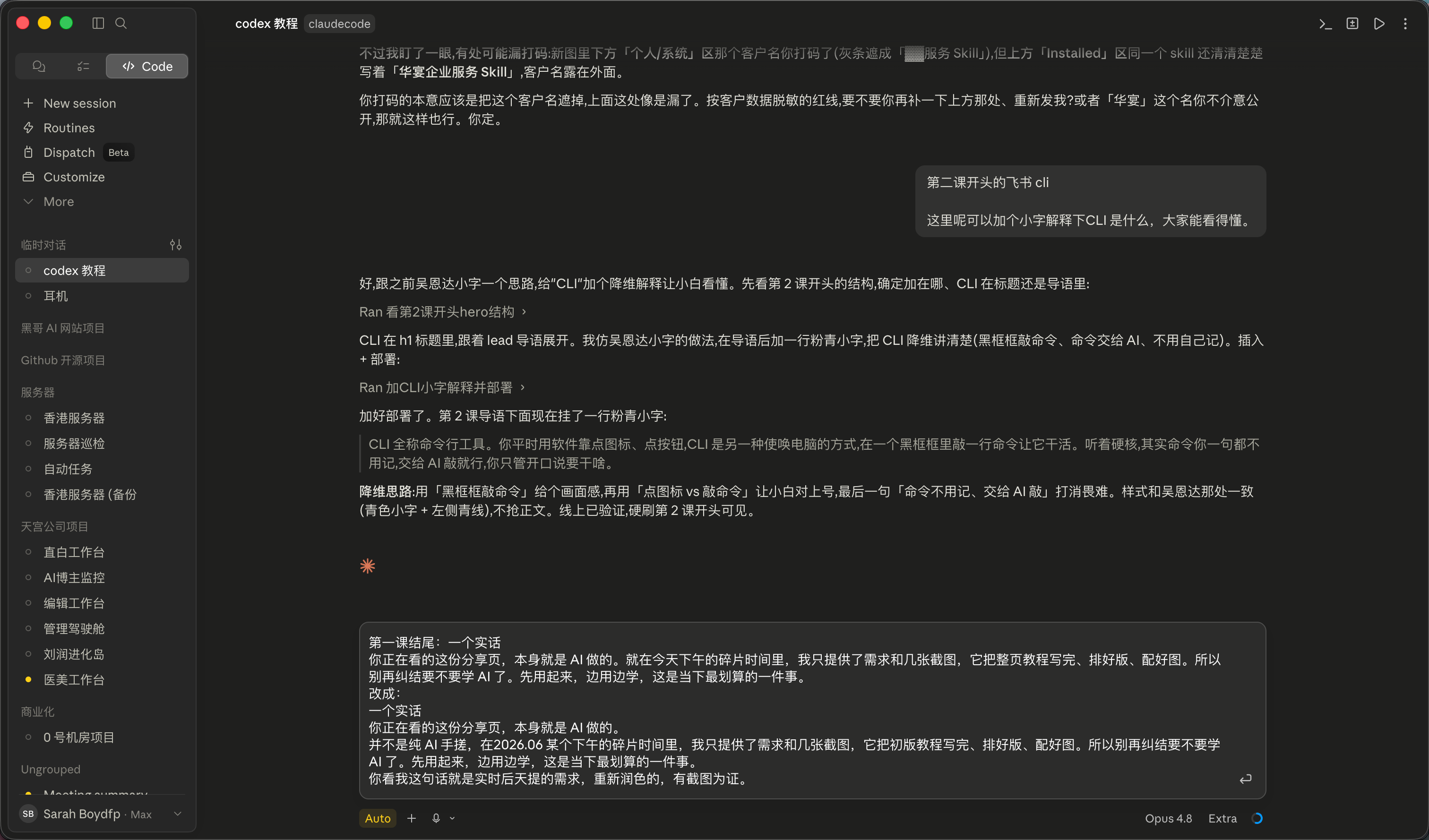Open the 医美工作台 session
The height and width of the screenshot is (840, 1429).
tap(102, 679)
